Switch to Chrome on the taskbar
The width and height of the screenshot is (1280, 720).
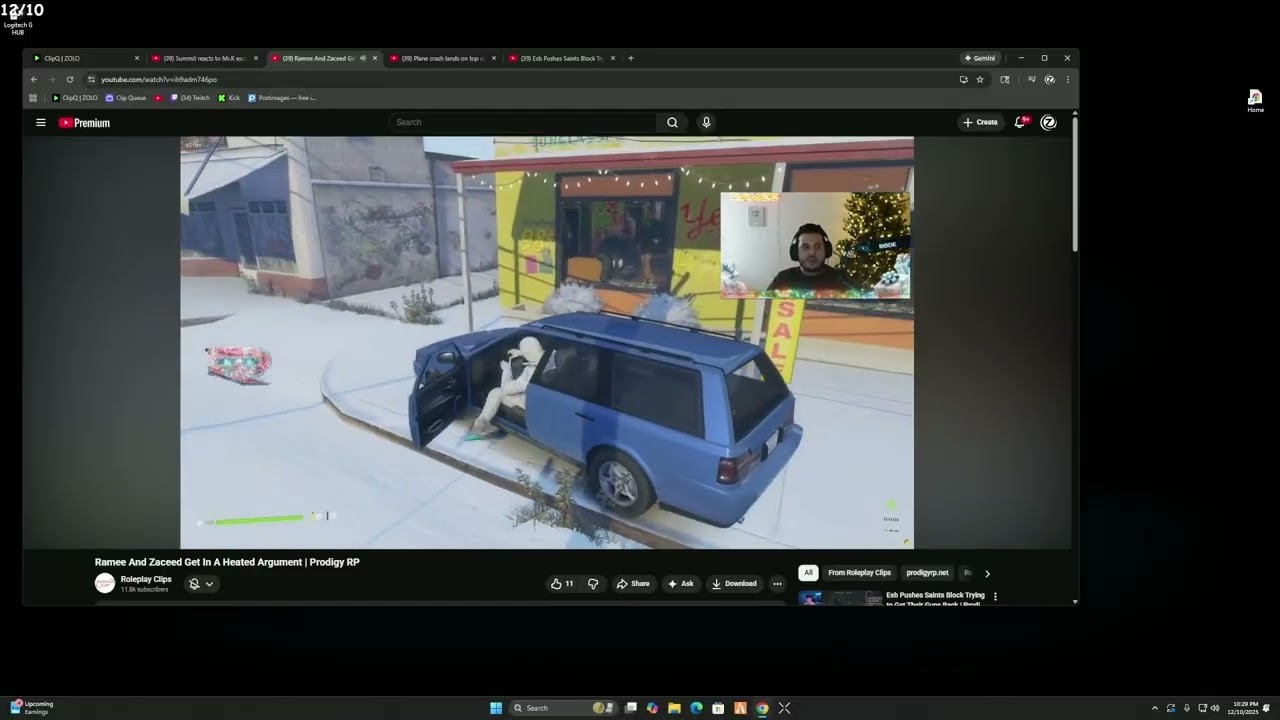(x=762, y=708)
